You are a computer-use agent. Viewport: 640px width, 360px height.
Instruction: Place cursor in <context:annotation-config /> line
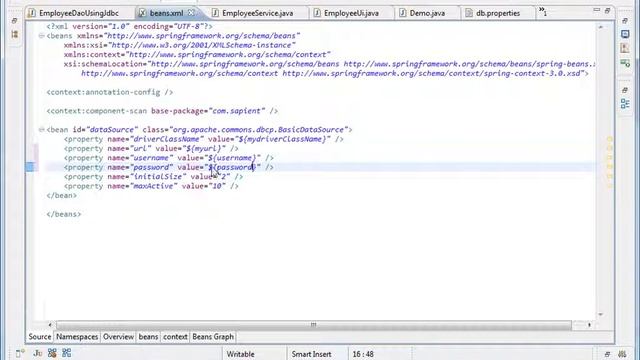click(110, 92)
